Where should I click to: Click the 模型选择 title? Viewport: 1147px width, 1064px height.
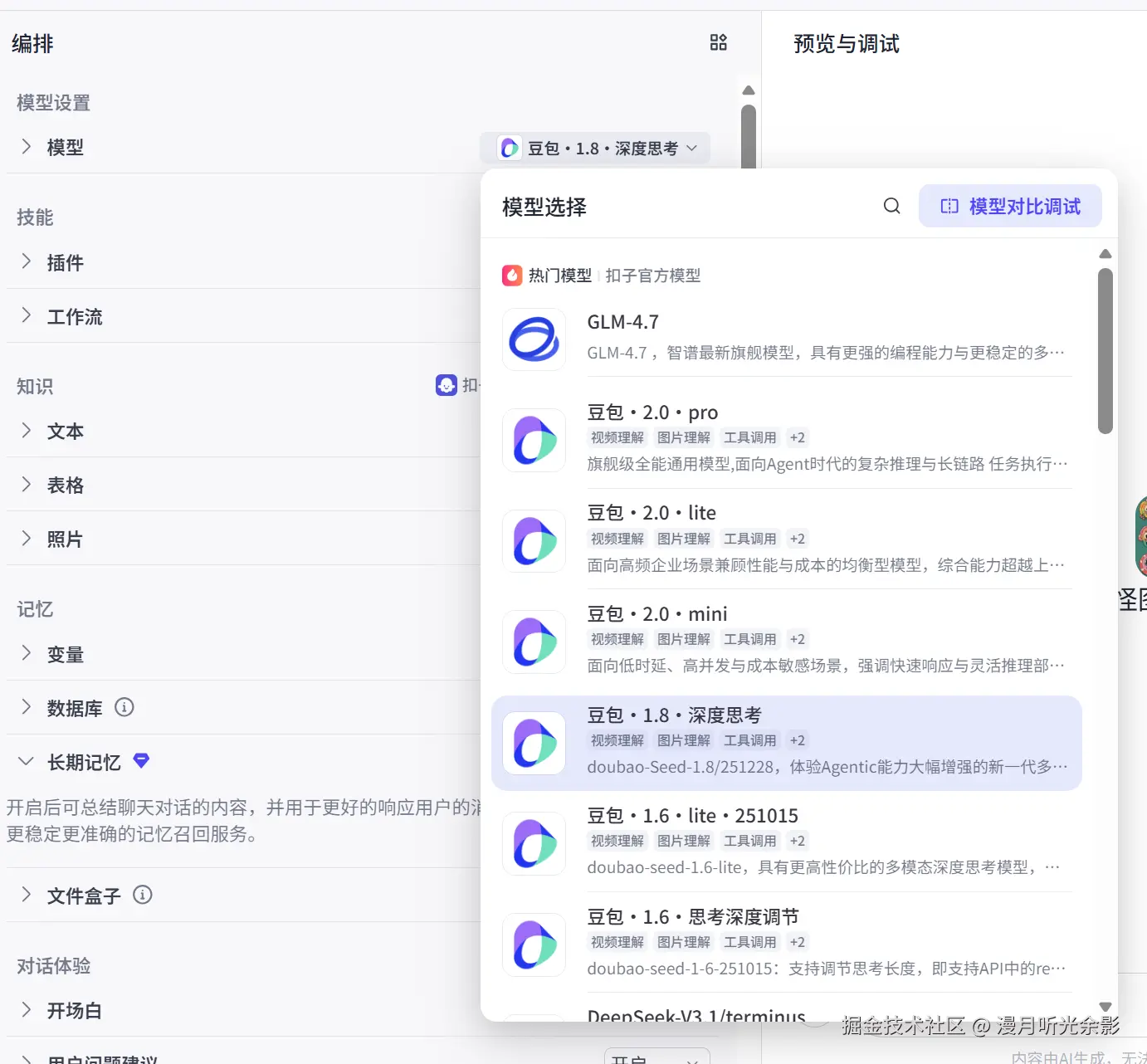(544, 207)
